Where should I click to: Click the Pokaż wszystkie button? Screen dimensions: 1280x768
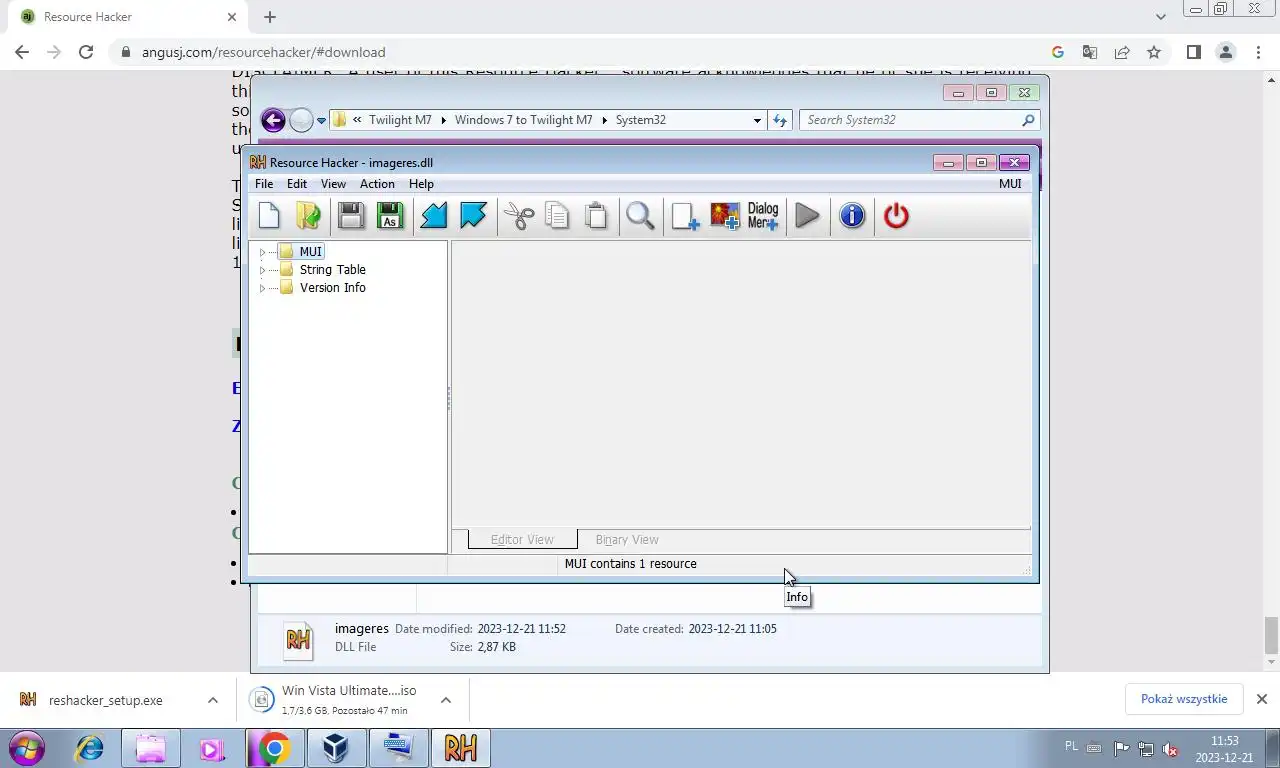1184,699
